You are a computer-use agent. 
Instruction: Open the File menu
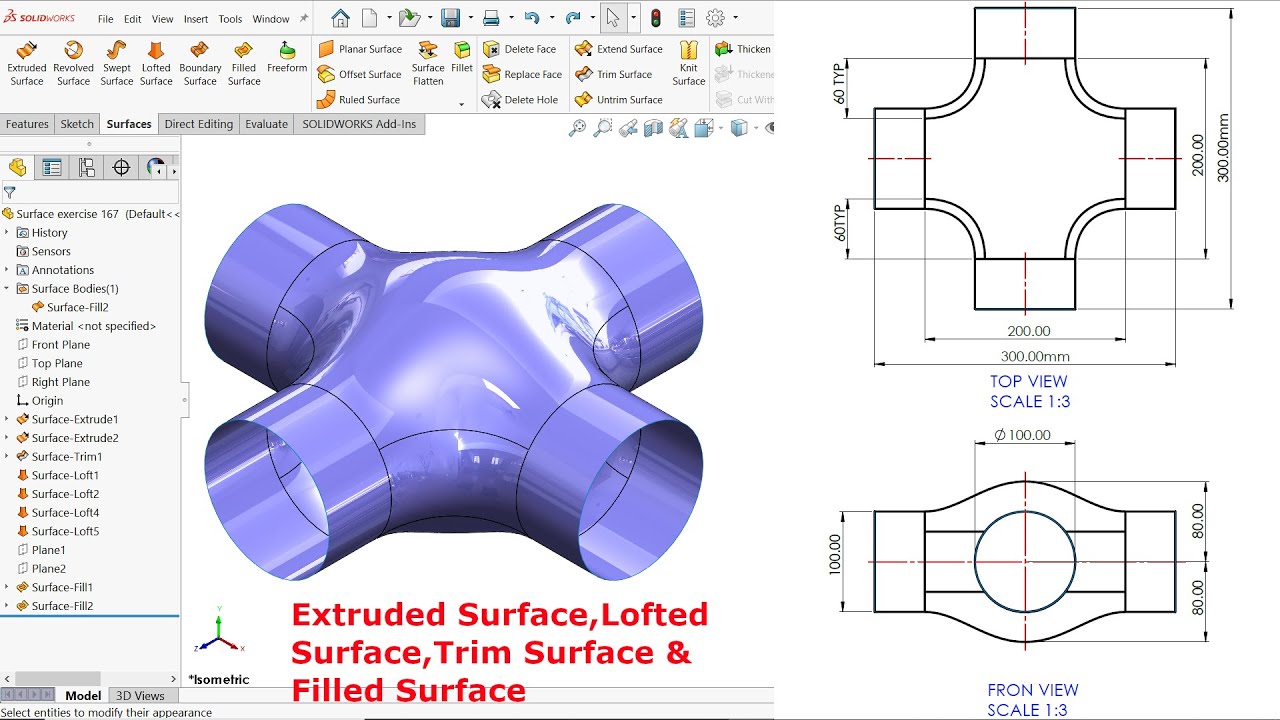point(105,19)
